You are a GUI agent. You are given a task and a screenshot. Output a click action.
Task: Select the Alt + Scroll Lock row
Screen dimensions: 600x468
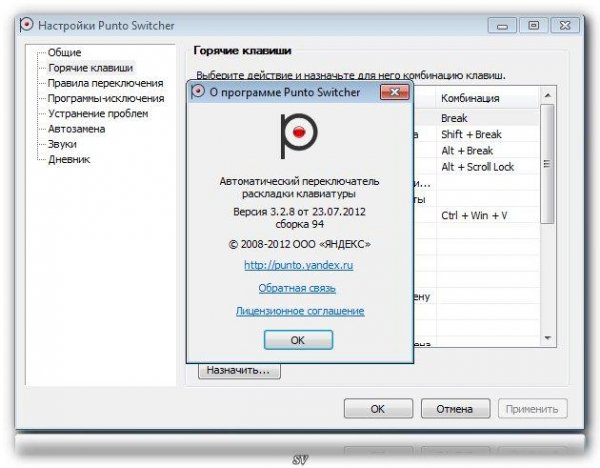click(476, 167)
